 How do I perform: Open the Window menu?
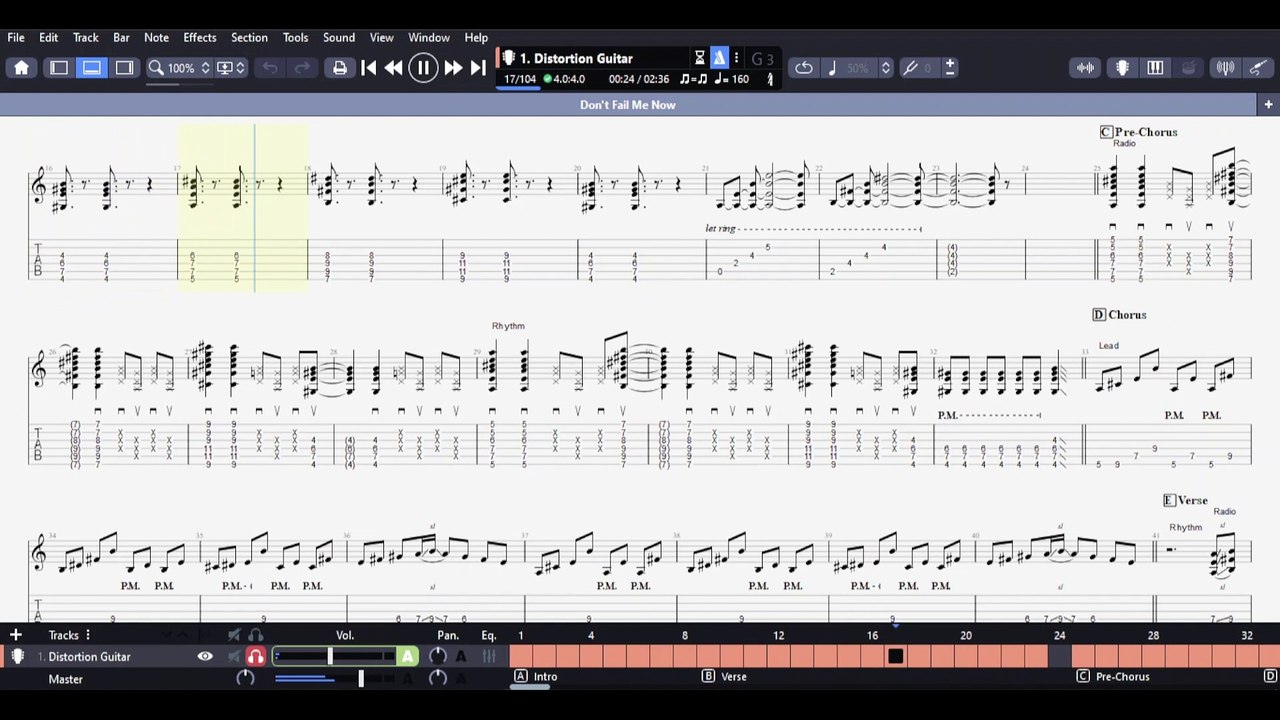tap(429, 38)
